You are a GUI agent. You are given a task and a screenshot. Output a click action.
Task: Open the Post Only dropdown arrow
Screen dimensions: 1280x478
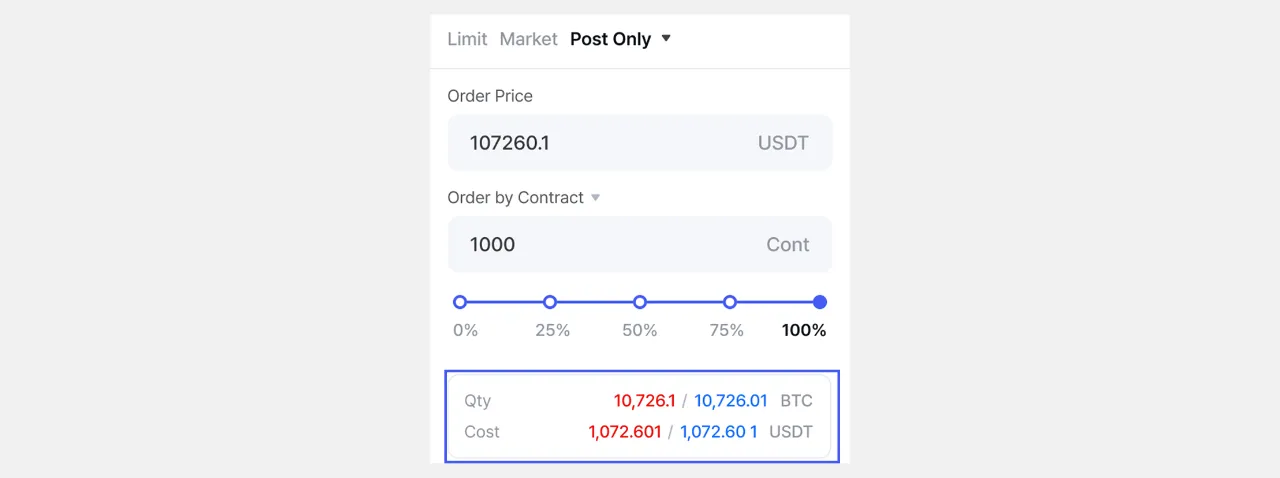coord(667,38)
